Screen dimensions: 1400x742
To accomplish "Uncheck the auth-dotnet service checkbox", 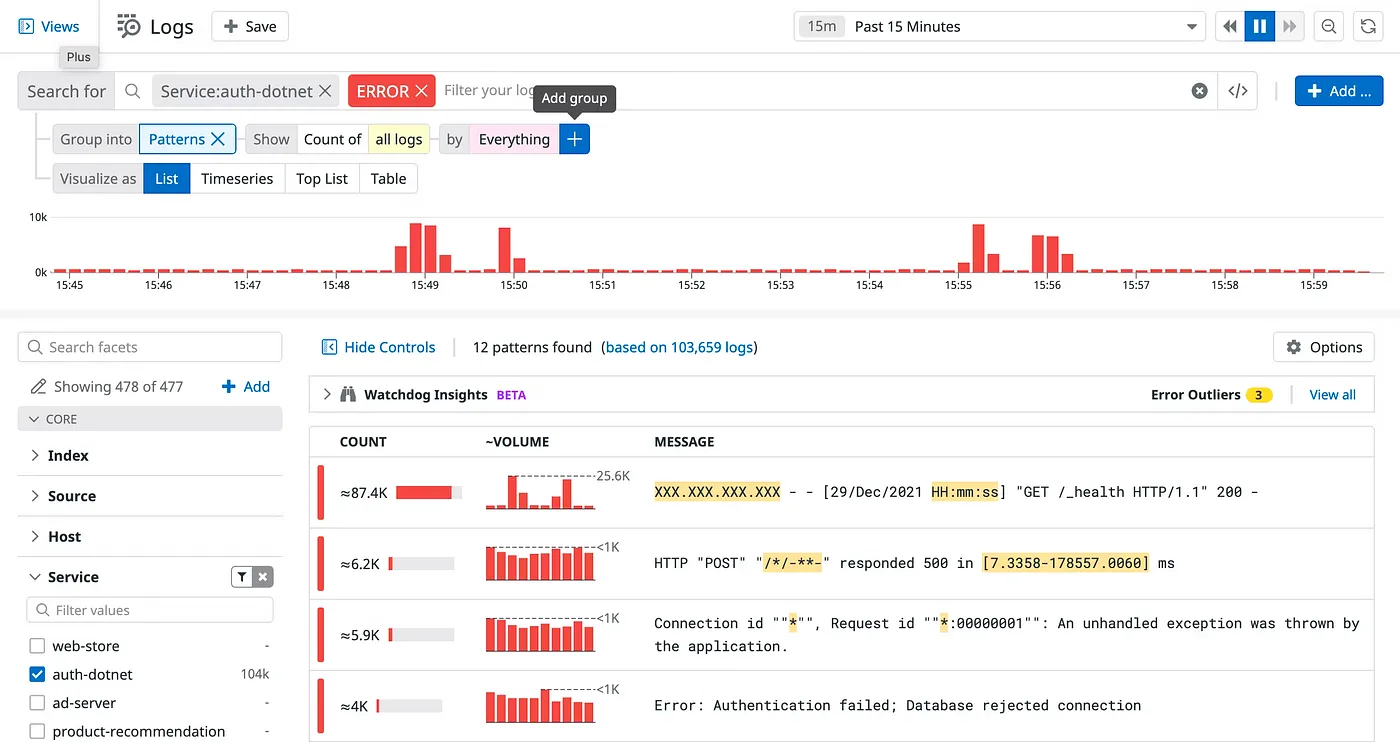I will [x=37, y=674].
